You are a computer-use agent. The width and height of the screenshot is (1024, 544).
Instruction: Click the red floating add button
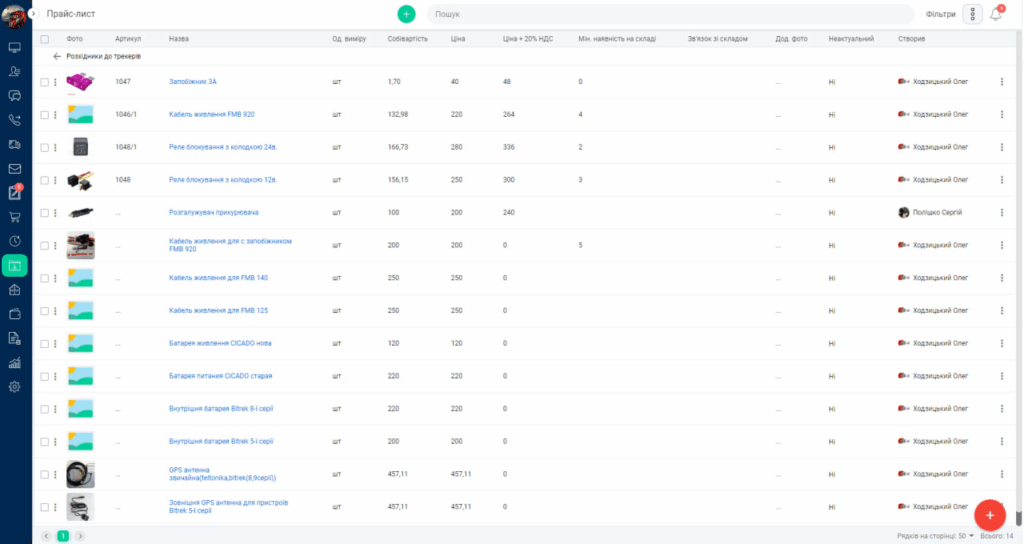(989, 514)
